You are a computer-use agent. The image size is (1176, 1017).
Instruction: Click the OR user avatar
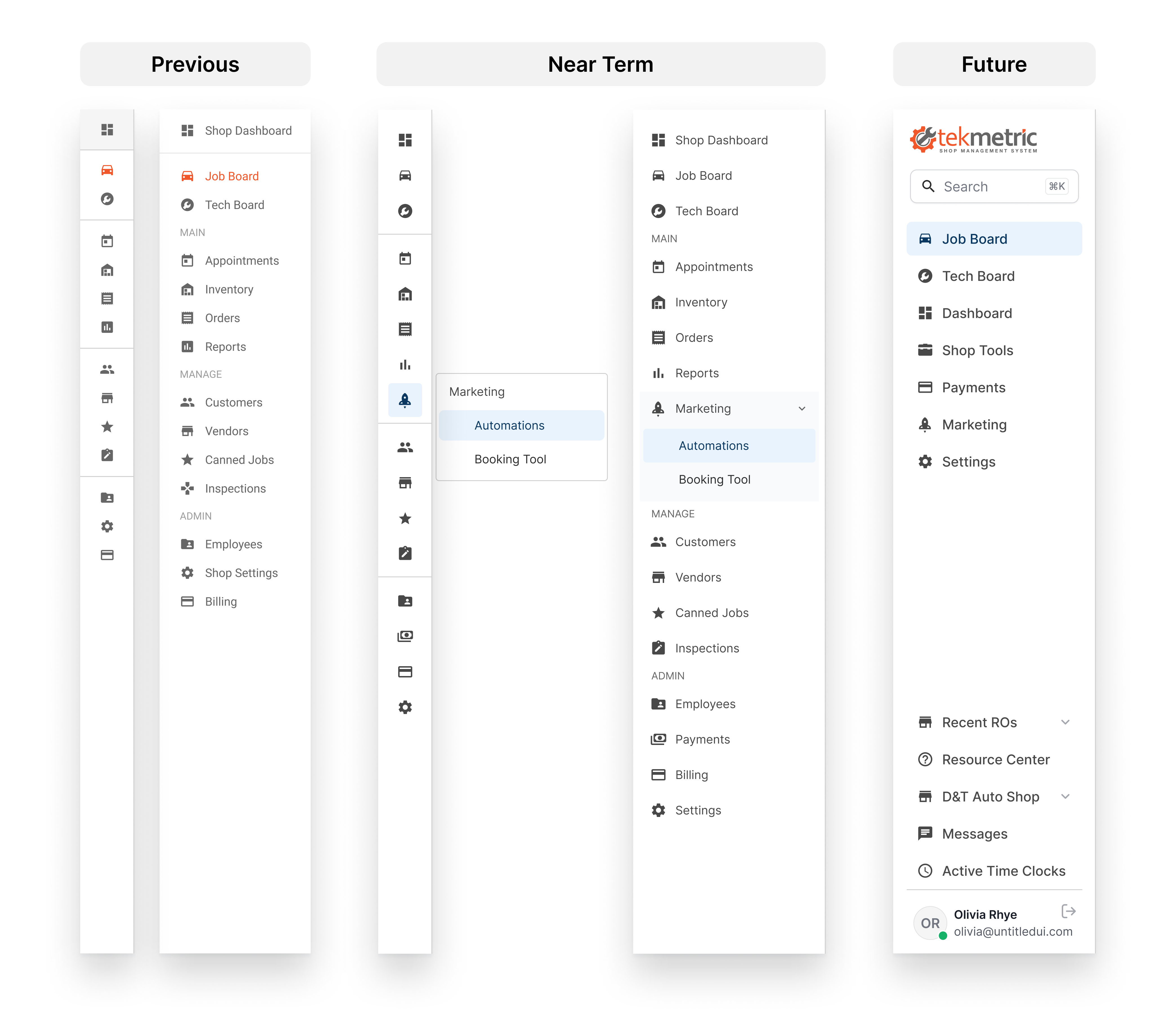point(930,923)
